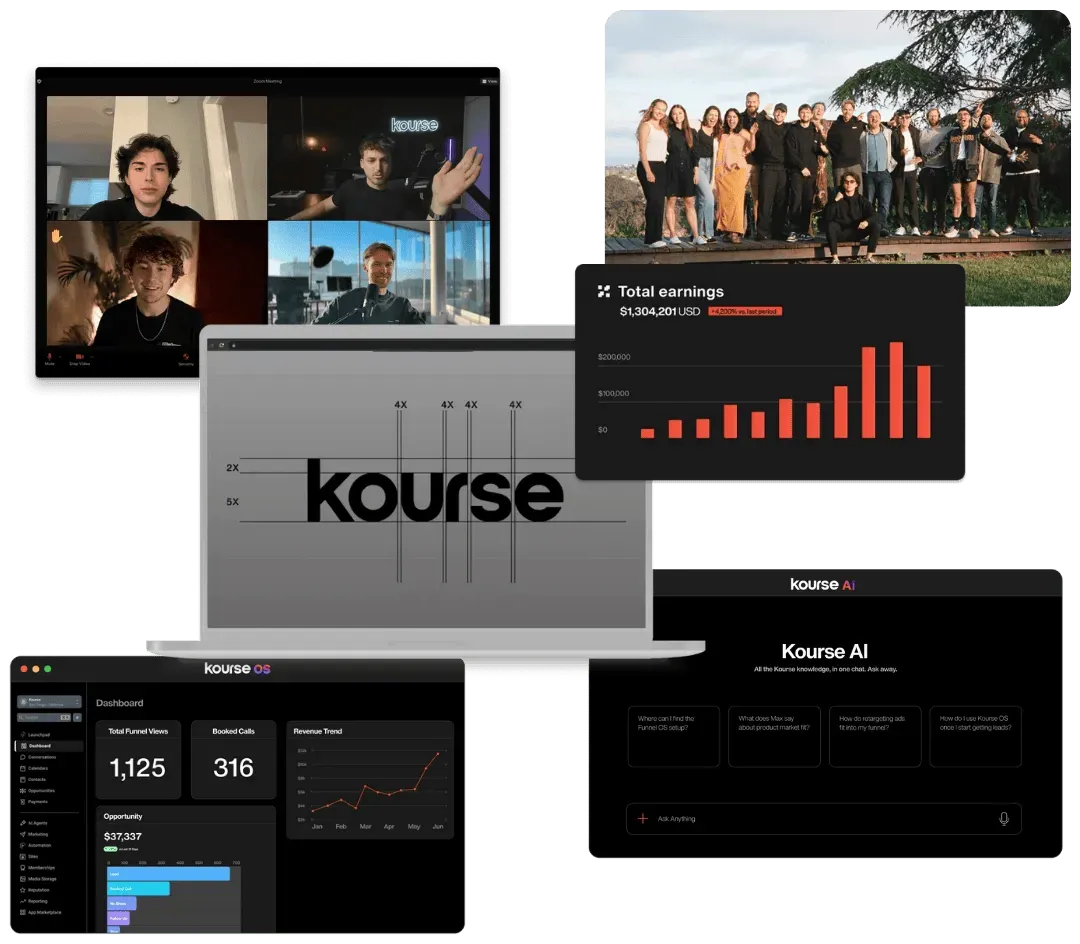Open Opportunities icon in Kourse OS sidebar
The height and width of the screenshot is (944, 1080).
click(23, 790)
